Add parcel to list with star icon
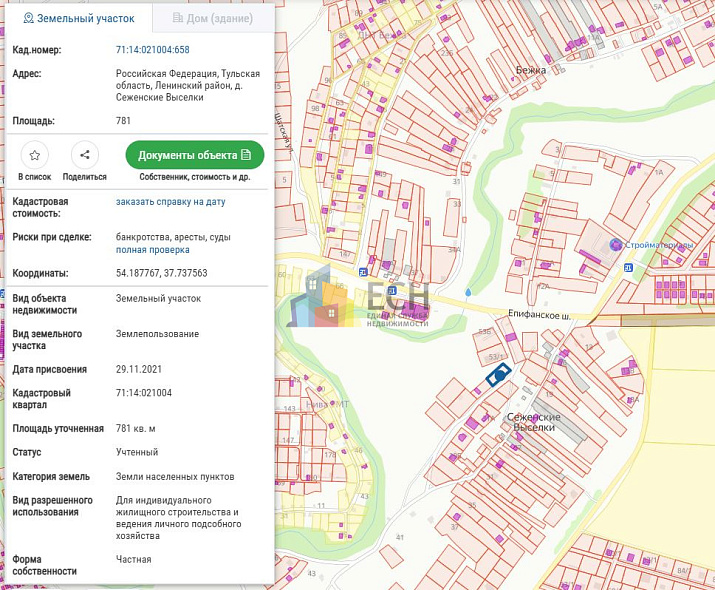 (35, 155)
